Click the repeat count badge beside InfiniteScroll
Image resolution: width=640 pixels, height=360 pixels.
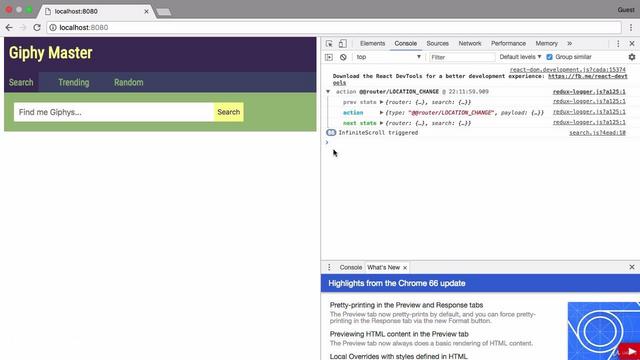[x=331, y=133]
